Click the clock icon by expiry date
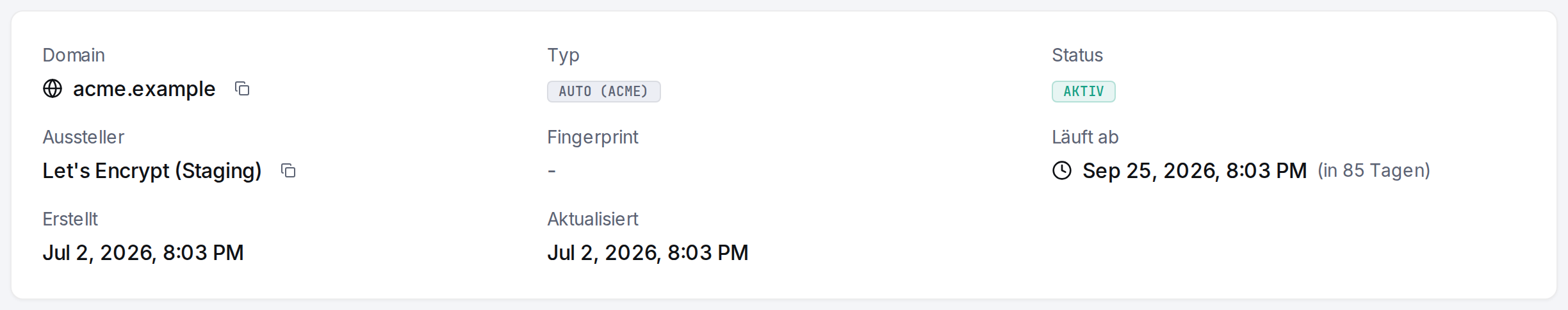The height and width of the screenshot is (310, 1568). (1062, 170)
